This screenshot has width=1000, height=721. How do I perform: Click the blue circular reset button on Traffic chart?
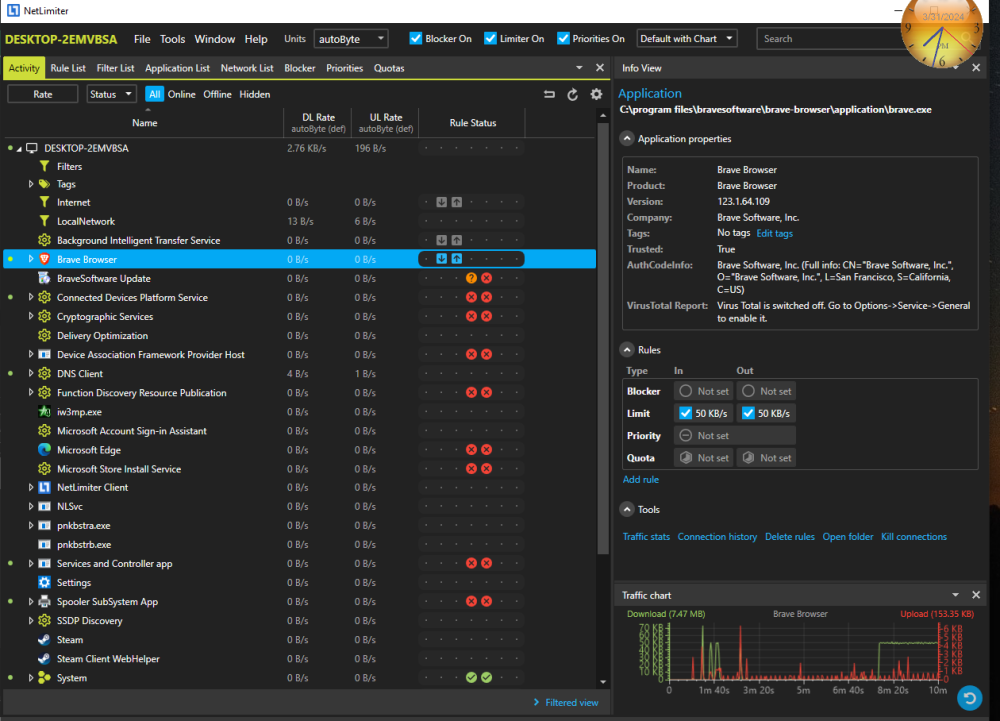(x=968, y=696)
